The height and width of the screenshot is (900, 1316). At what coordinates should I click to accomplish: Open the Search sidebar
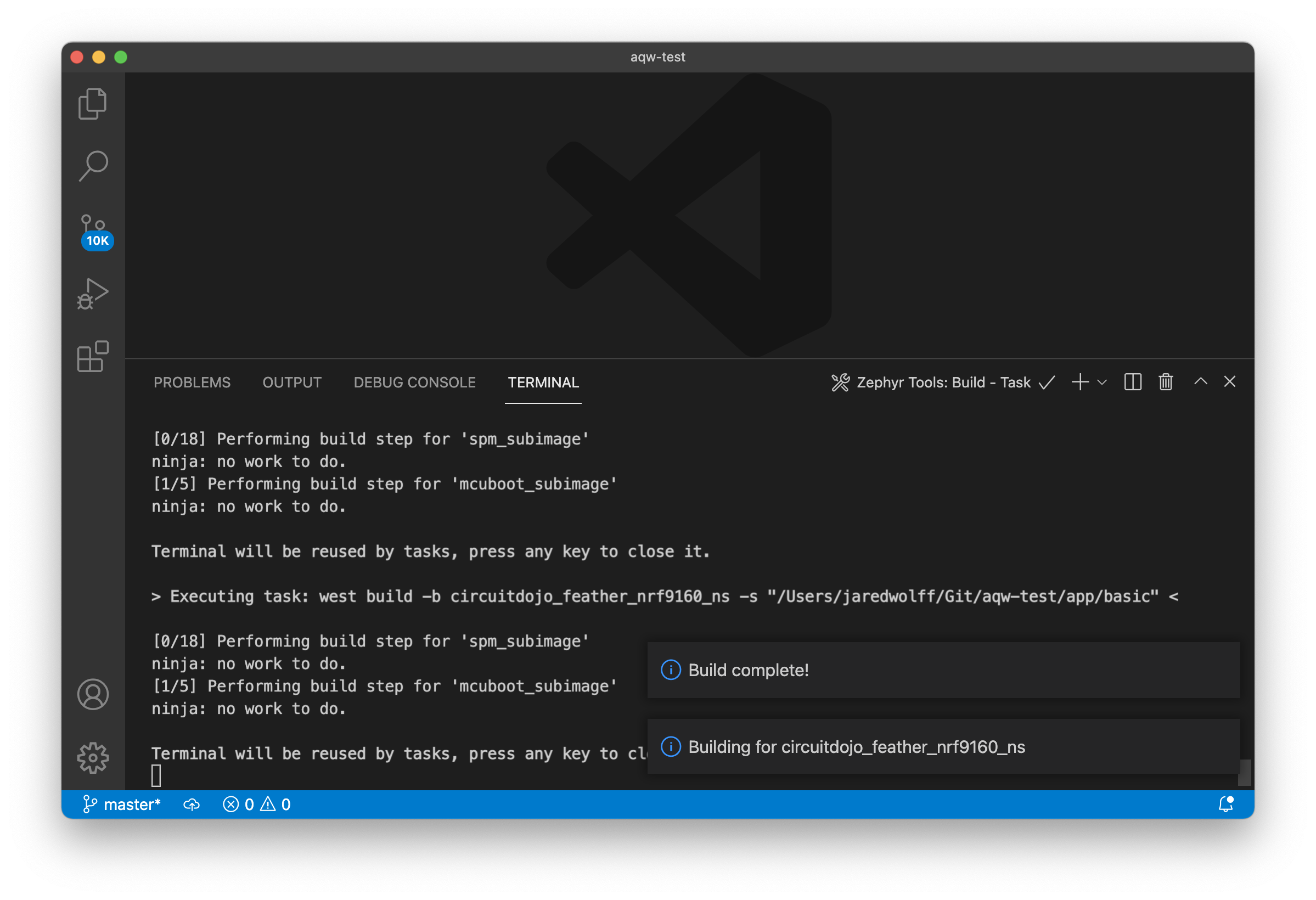point(92,166)
